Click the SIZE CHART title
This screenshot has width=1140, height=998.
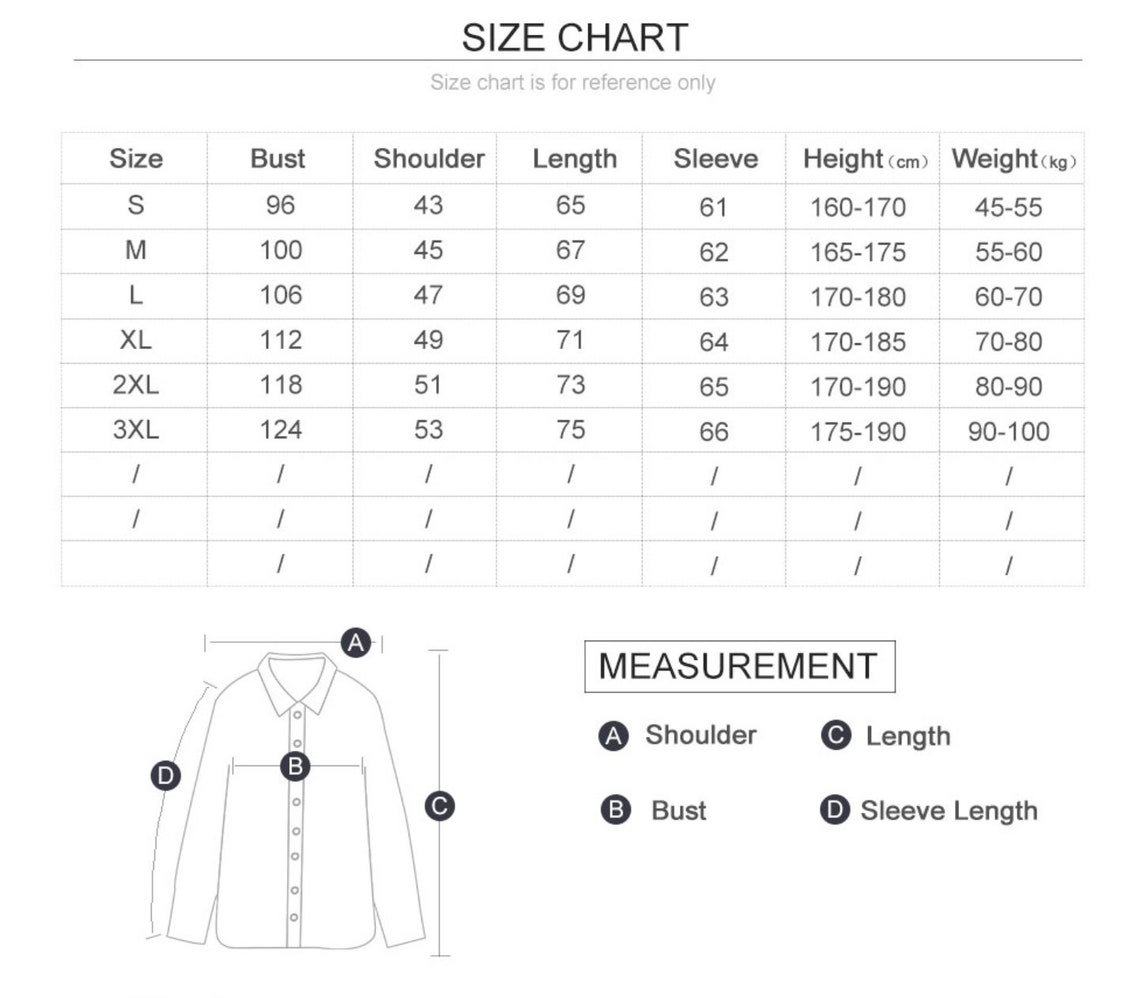[x=574, y=38]
